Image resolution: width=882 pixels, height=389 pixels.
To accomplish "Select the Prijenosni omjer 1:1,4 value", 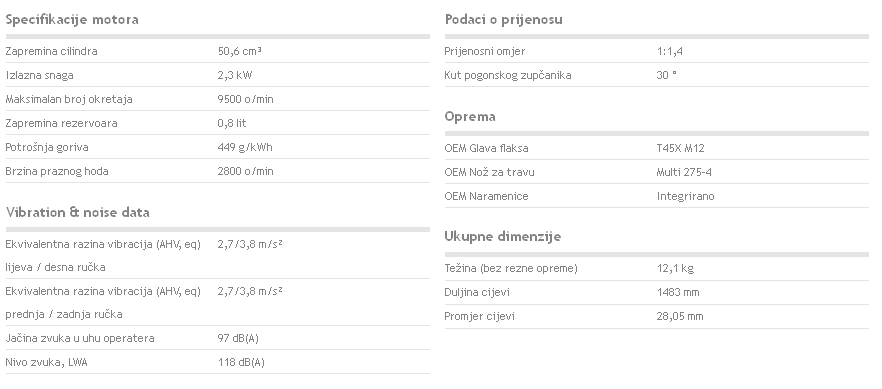I will (669, 51).
